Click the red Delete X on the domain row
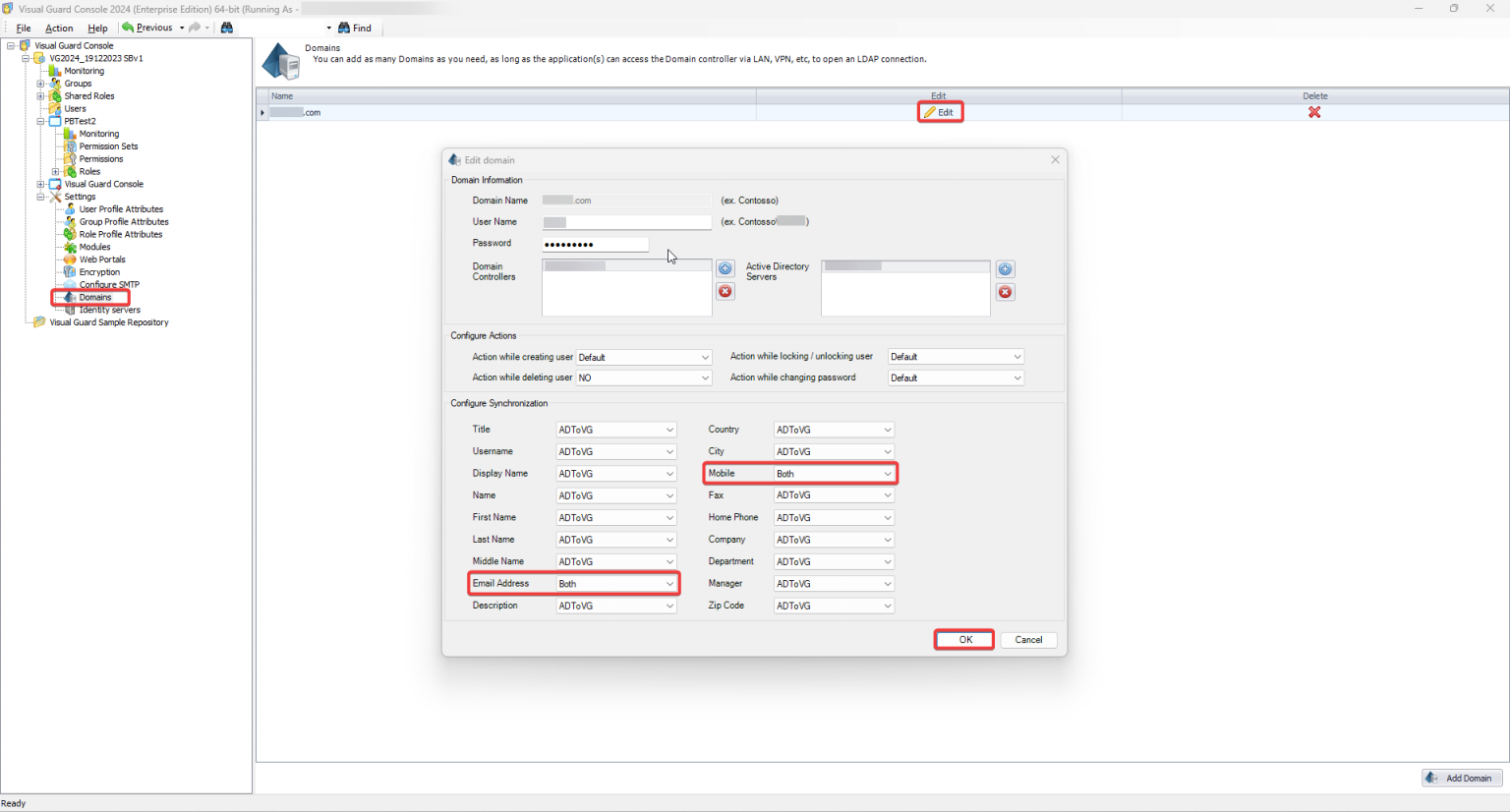The height and width of the screenshot is (812, 1510). [1314, 111]
